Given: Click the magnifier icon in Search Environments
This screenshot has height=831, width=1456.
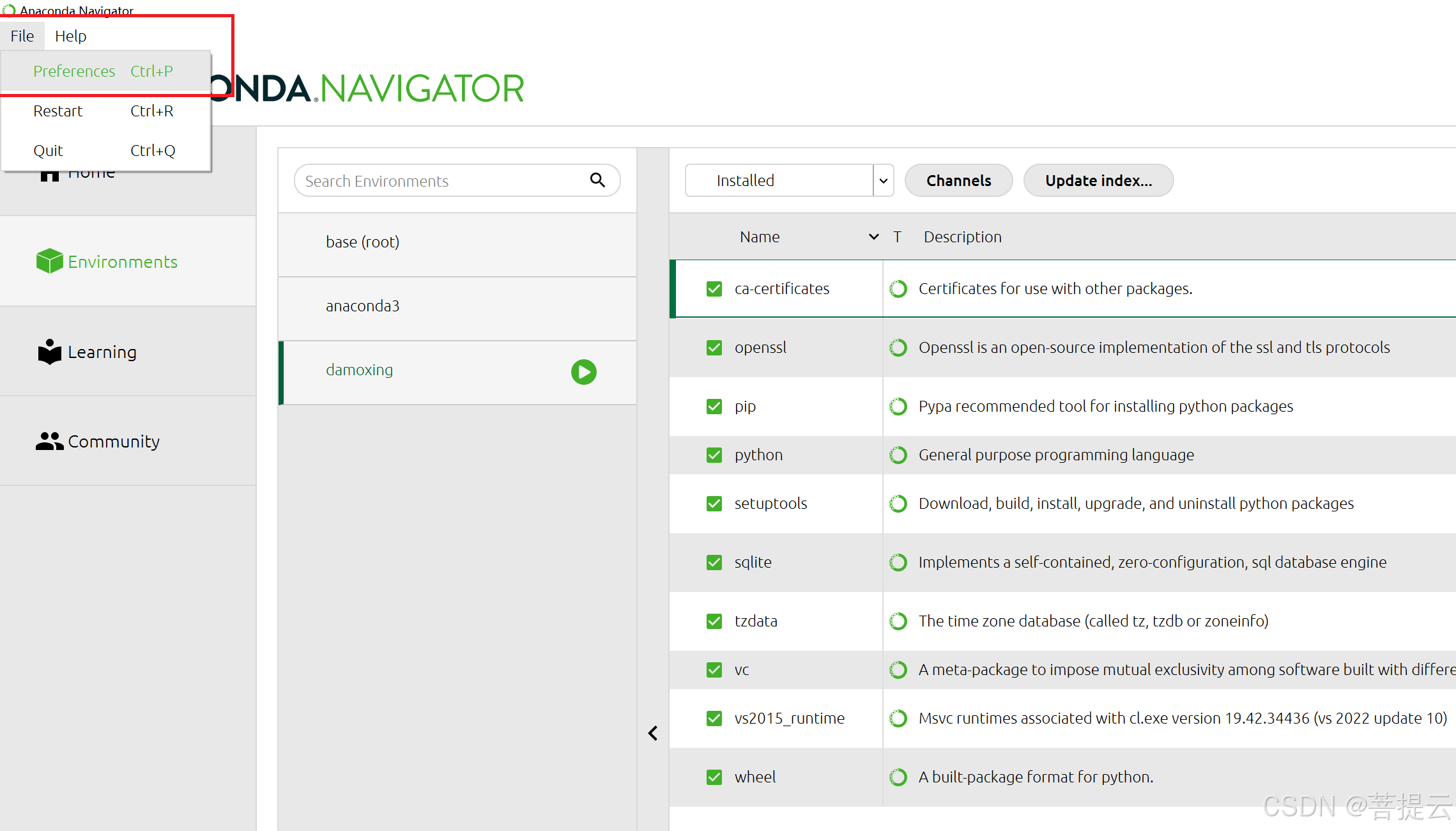Looking at the screenshot, I should click(597, 180).
